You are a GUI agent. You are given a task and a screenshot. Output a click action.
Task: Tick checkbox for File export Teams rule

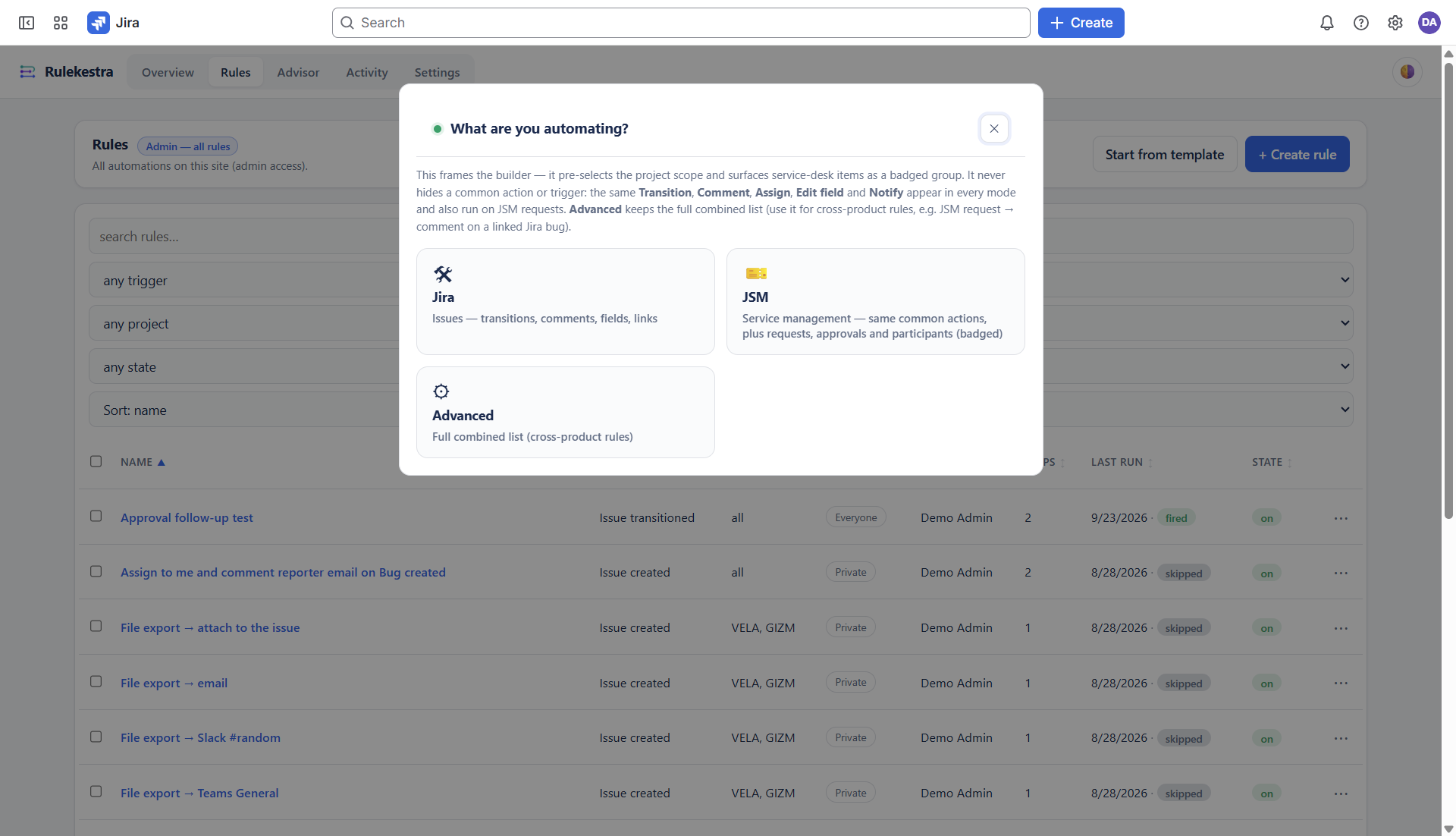pos(96,791)
